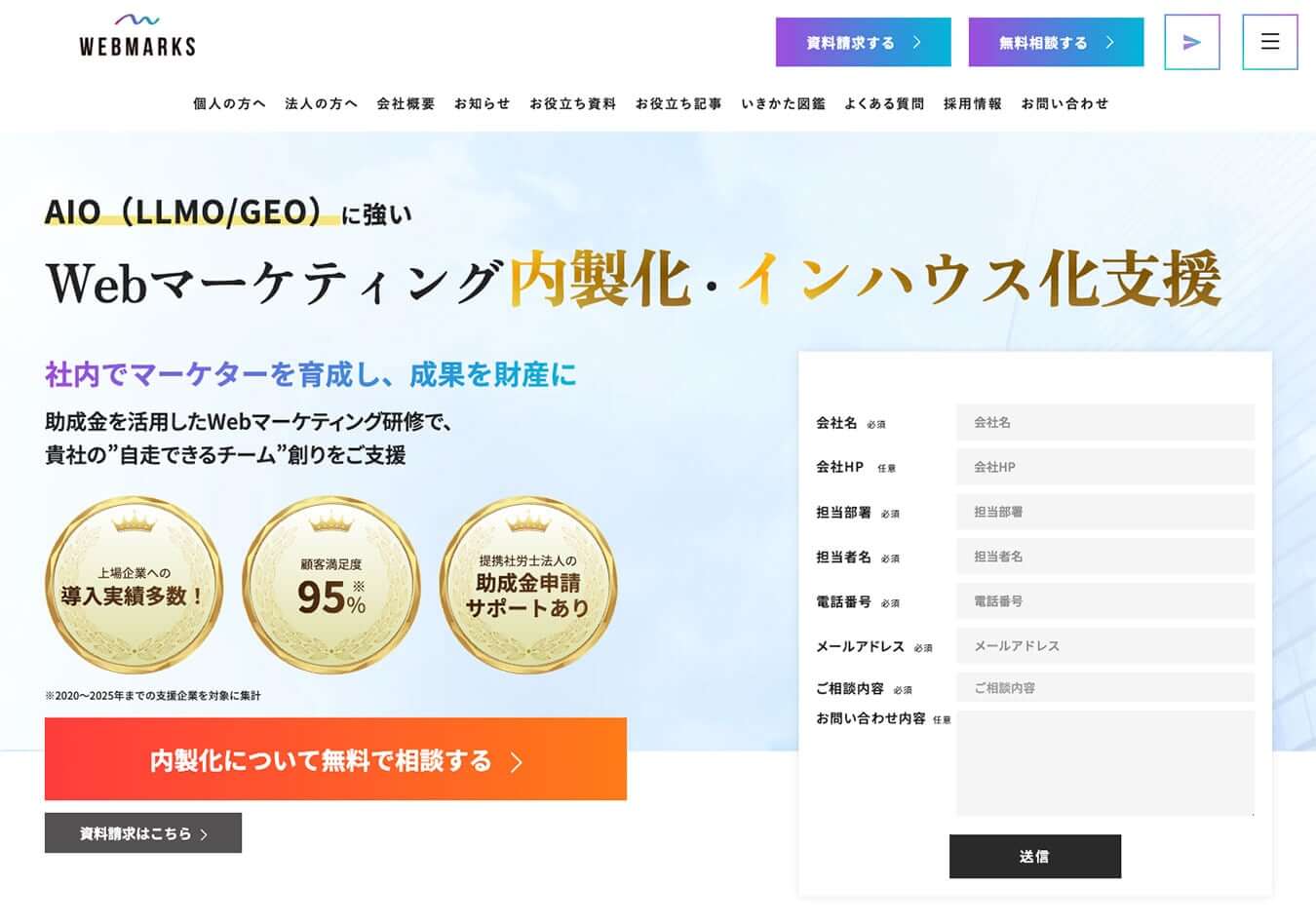Click the headline Webマーケティング内製化・インハウス化支援
The image size is (1316, 924).
(634, 279)
